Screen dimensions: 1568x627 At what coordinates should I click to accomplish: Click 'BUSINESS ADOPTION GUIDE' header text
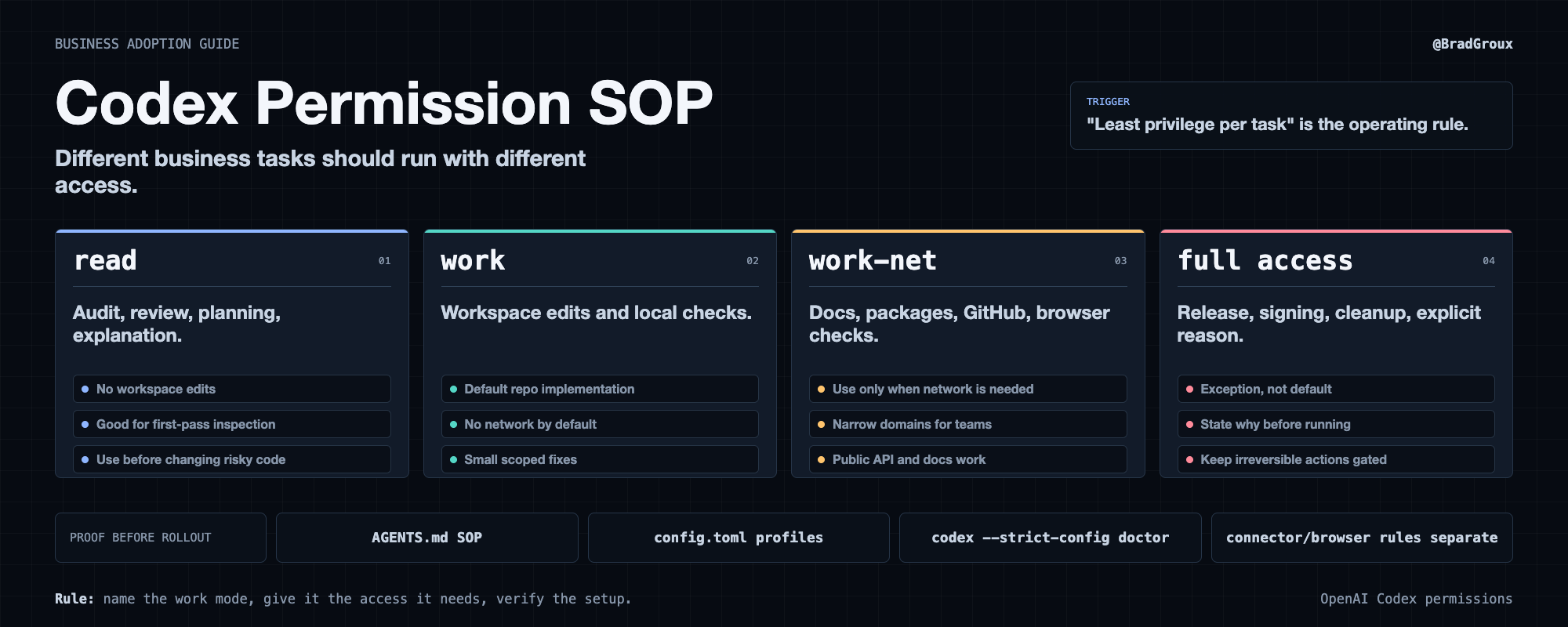pyautogui.click(x=147, y=44)
